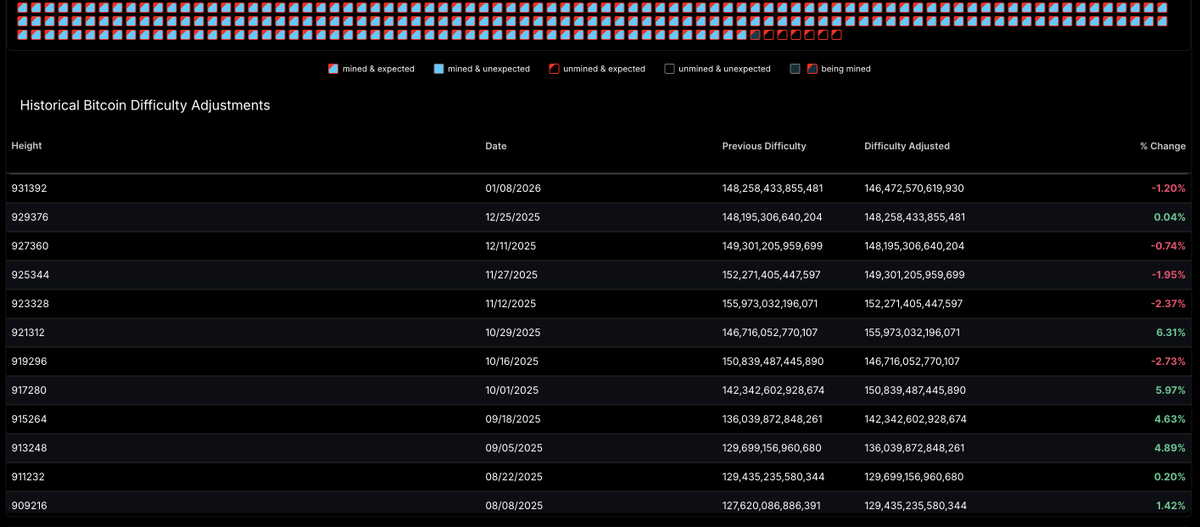Click the 'unmined & expected' red legend icon

click(x=553, y=69)
